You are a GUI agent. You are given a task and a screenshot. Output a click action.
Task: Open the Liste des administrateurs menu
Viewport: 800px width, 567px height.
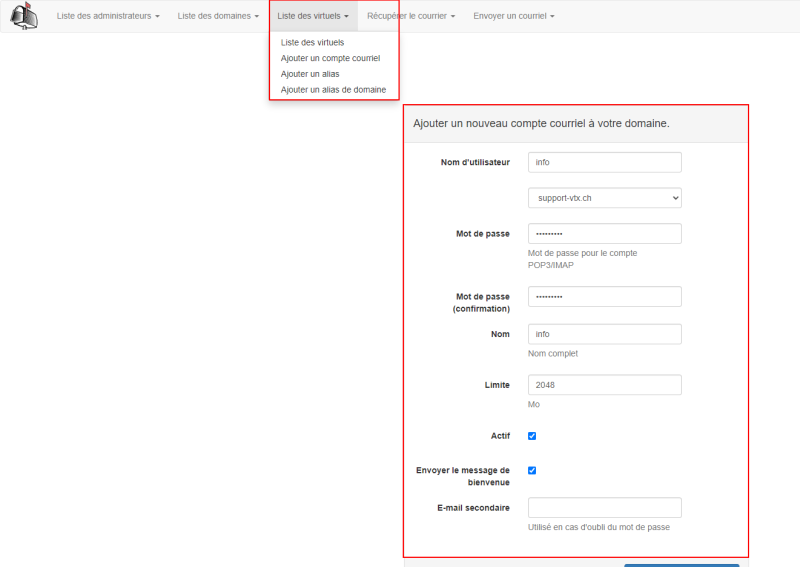coord(108,16)
